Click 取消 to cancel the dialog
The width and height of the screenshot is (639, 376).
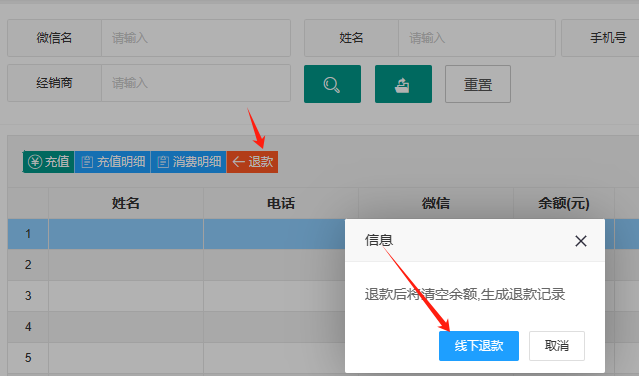point(557,346)
